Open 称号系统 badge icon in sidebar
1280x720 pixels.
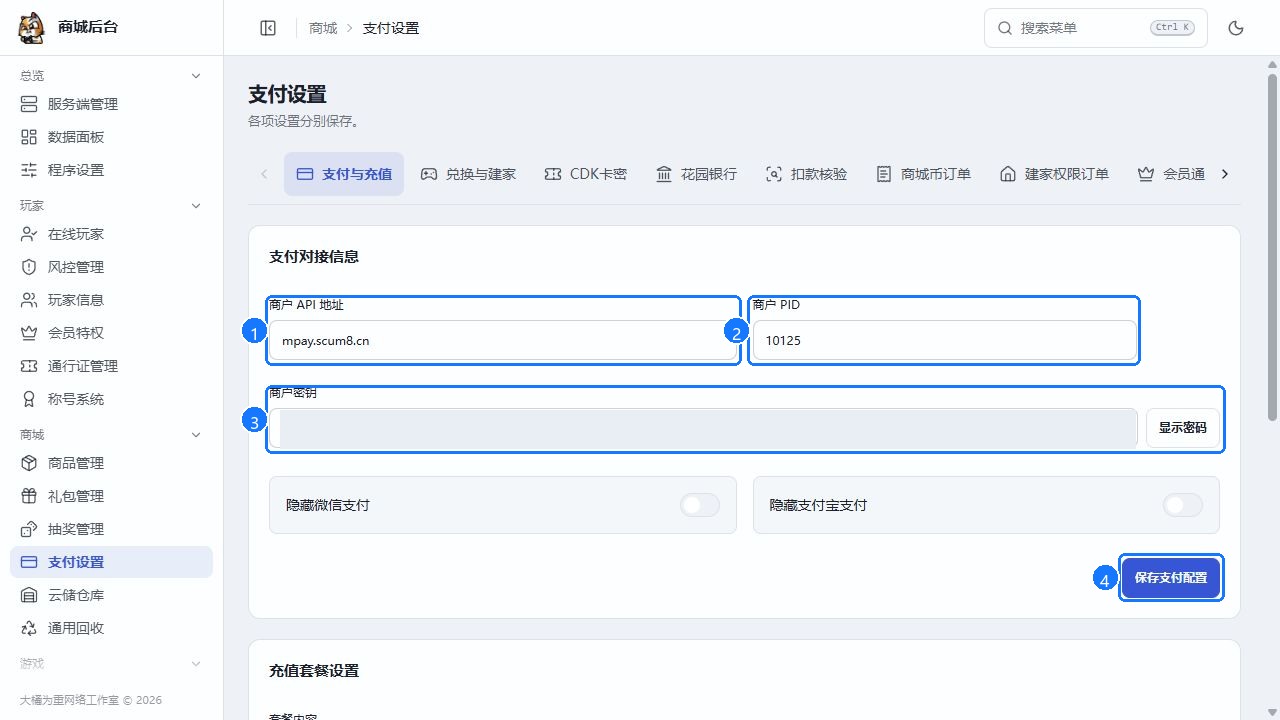[29, 399]
